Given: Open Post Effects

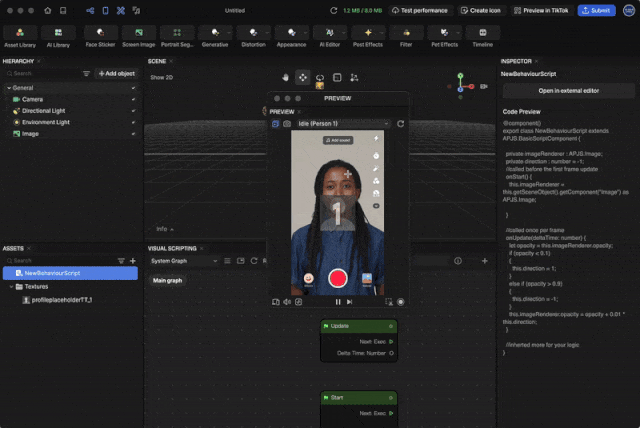Looking at the screenshot, I should pos(368,37).
